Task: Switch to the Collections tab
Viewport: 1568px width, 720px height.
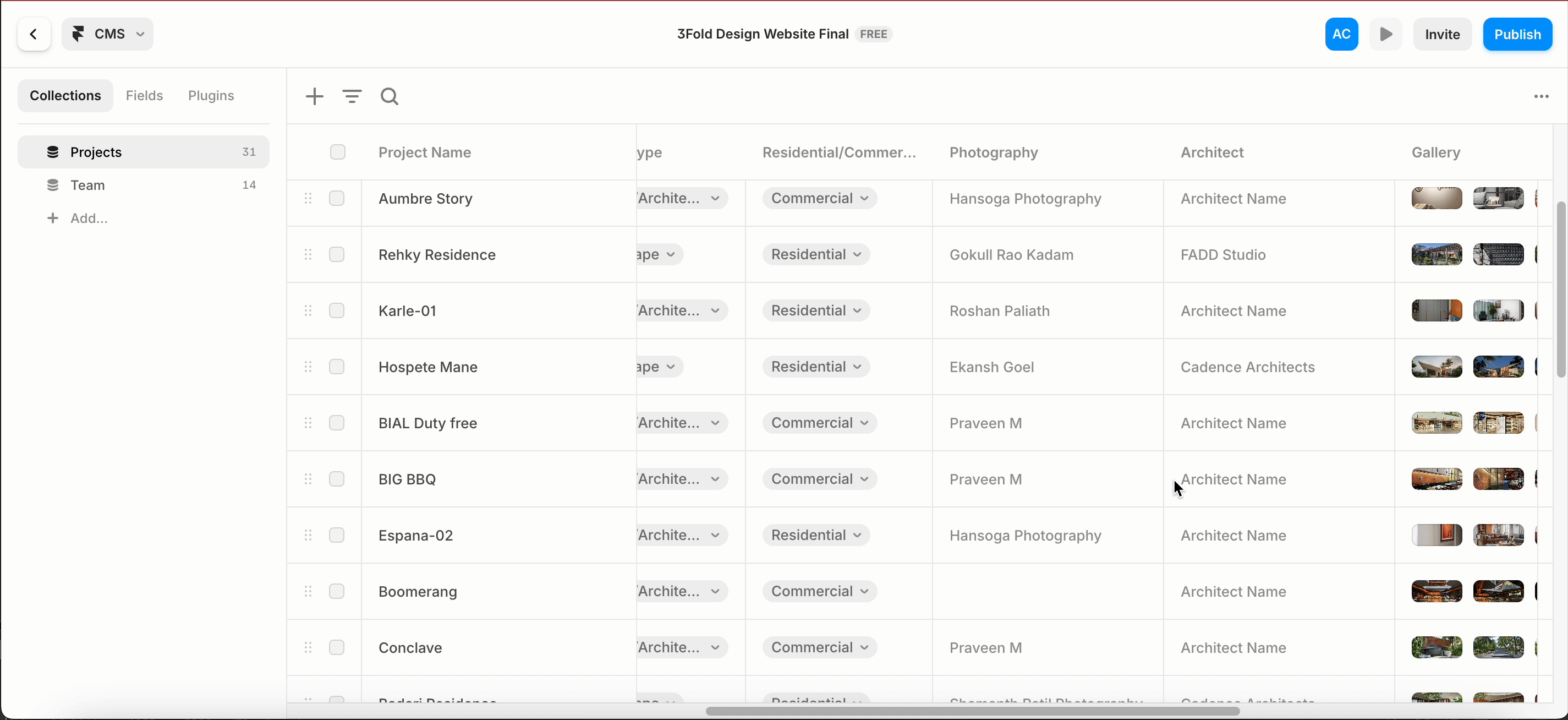Action: pos(65,96)
